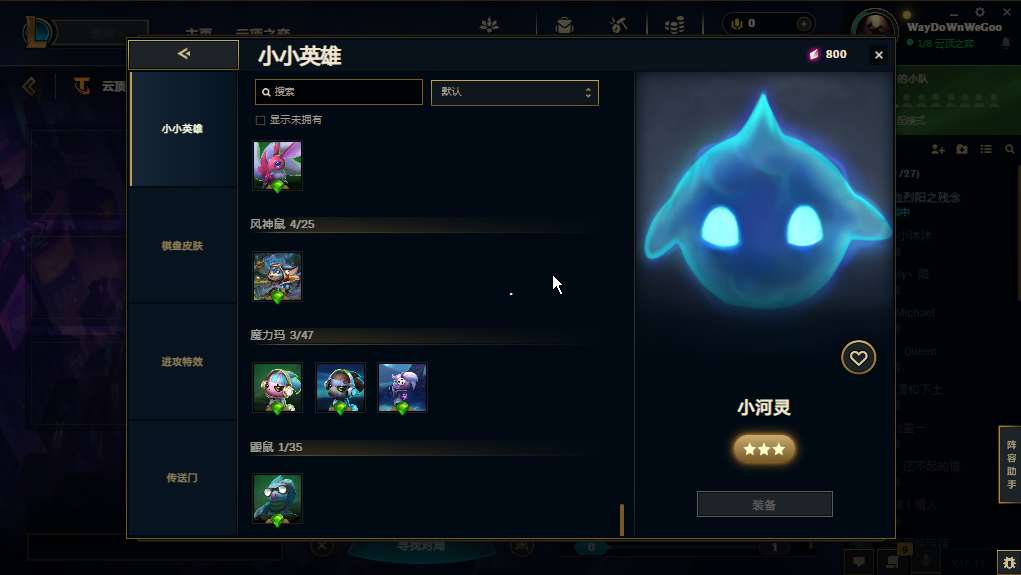Click the three-star tier badge under 小河灵
This screenshot has width=1021, height=575.
coord(764,449)
